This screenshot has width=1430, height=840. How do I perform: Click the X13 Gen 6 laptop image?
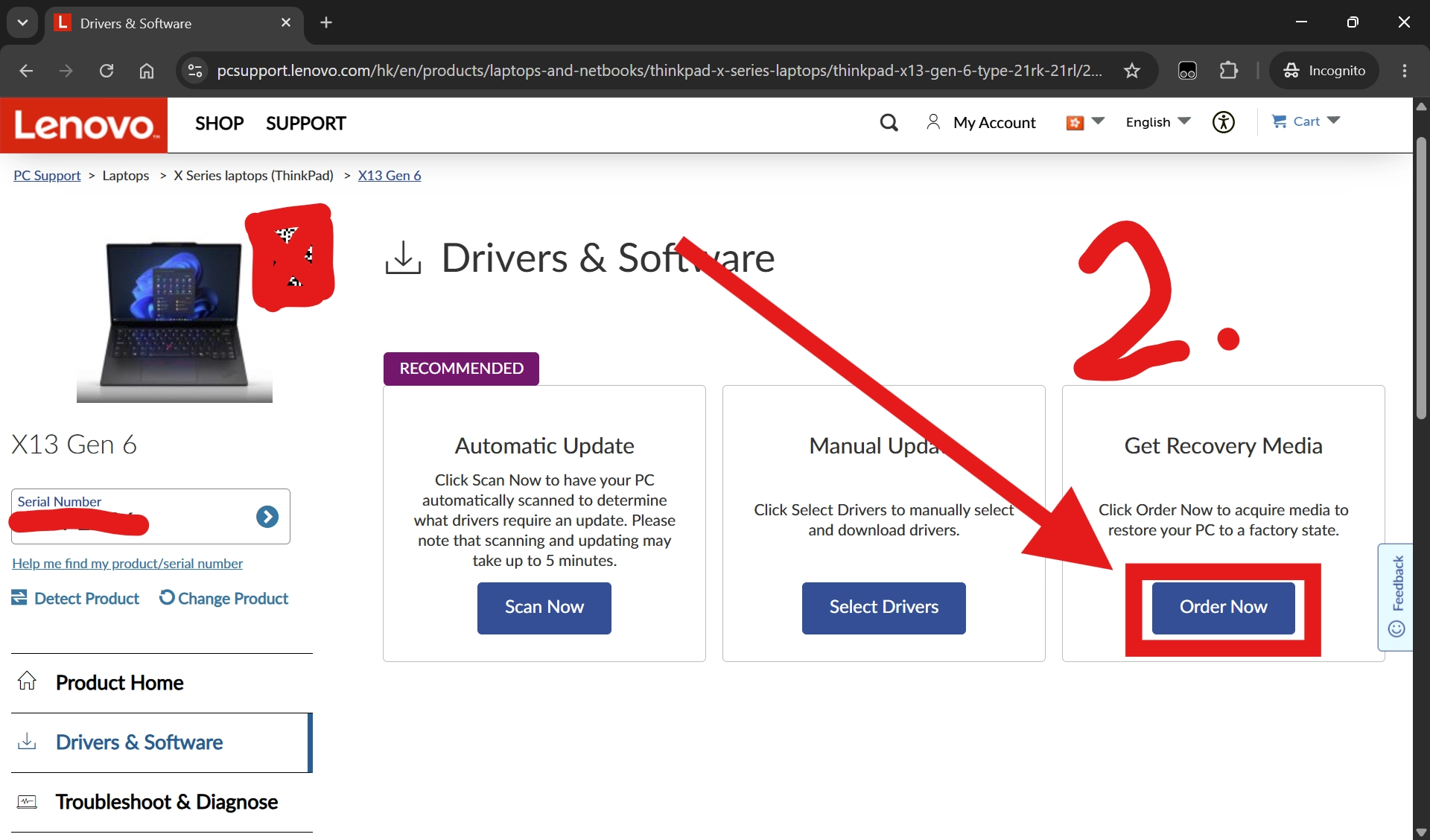[174, 321]
